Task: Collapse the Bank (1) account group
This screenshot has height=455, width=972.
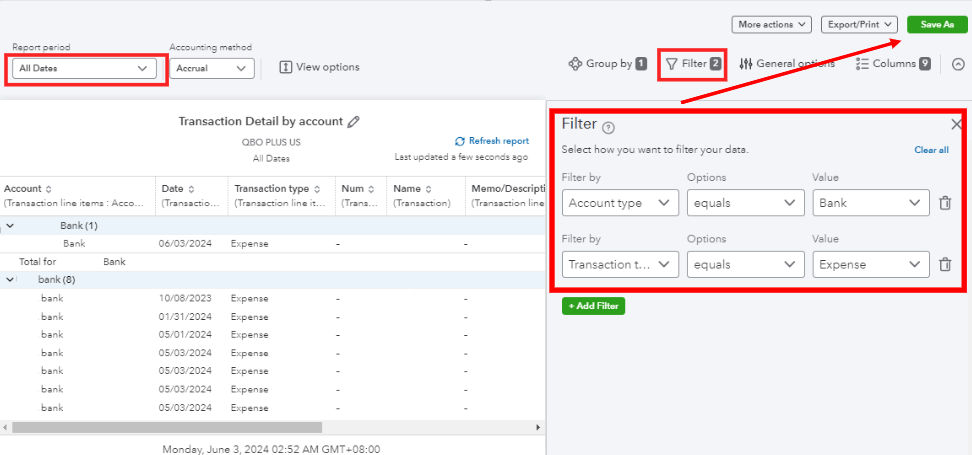Action: pyautogui.click(x=10, y=226)
